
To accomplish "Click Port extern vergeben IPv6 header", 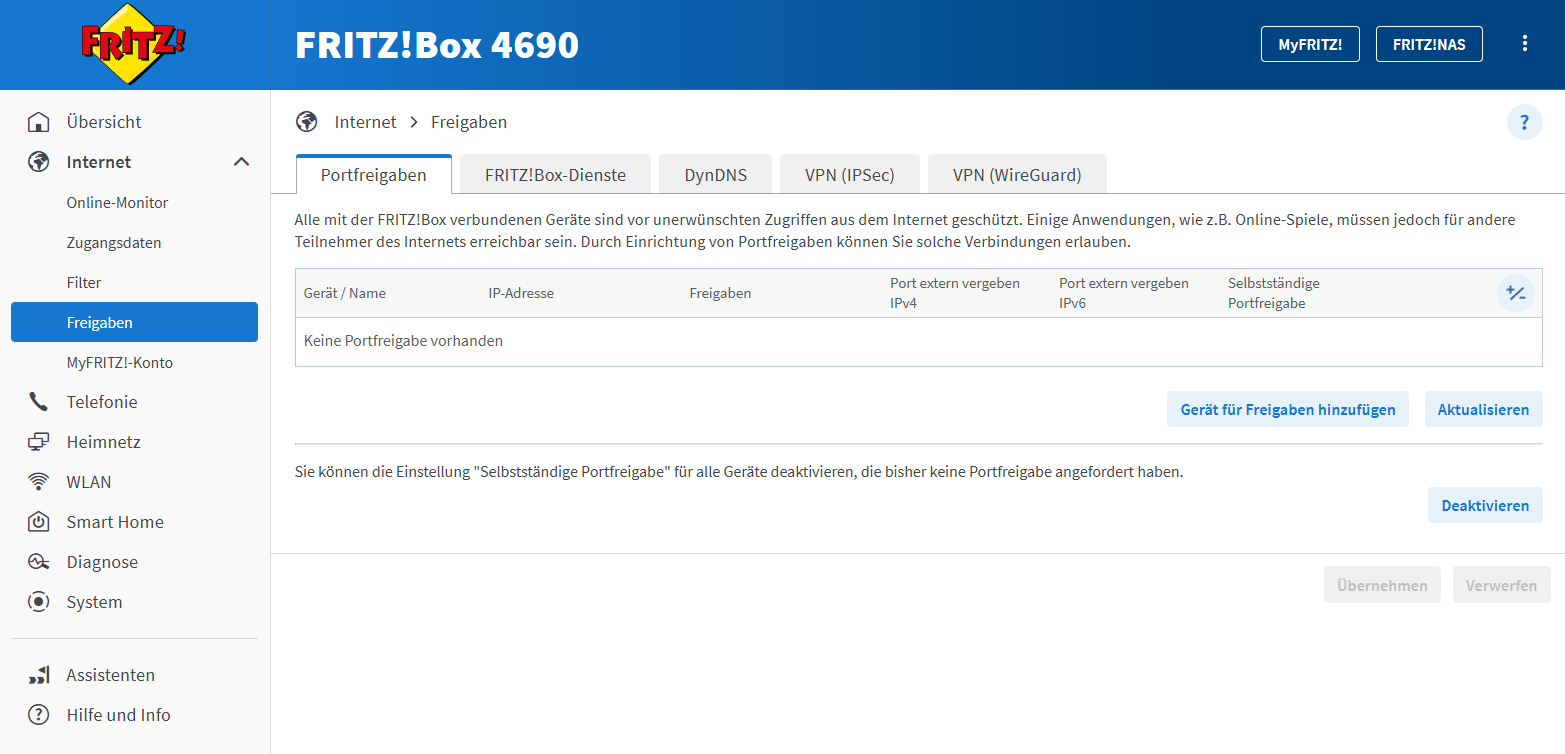I will pyautogui.click(x=1124, y=293).
